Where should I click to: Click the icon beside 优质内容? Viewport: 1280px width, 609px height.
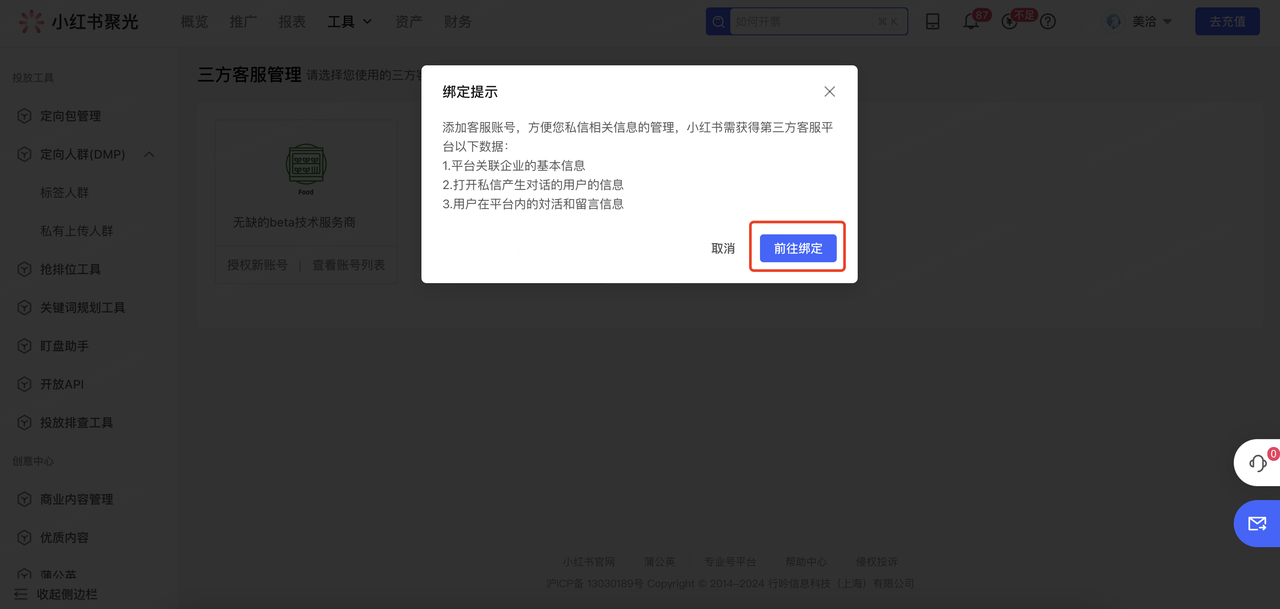[24, 537]
